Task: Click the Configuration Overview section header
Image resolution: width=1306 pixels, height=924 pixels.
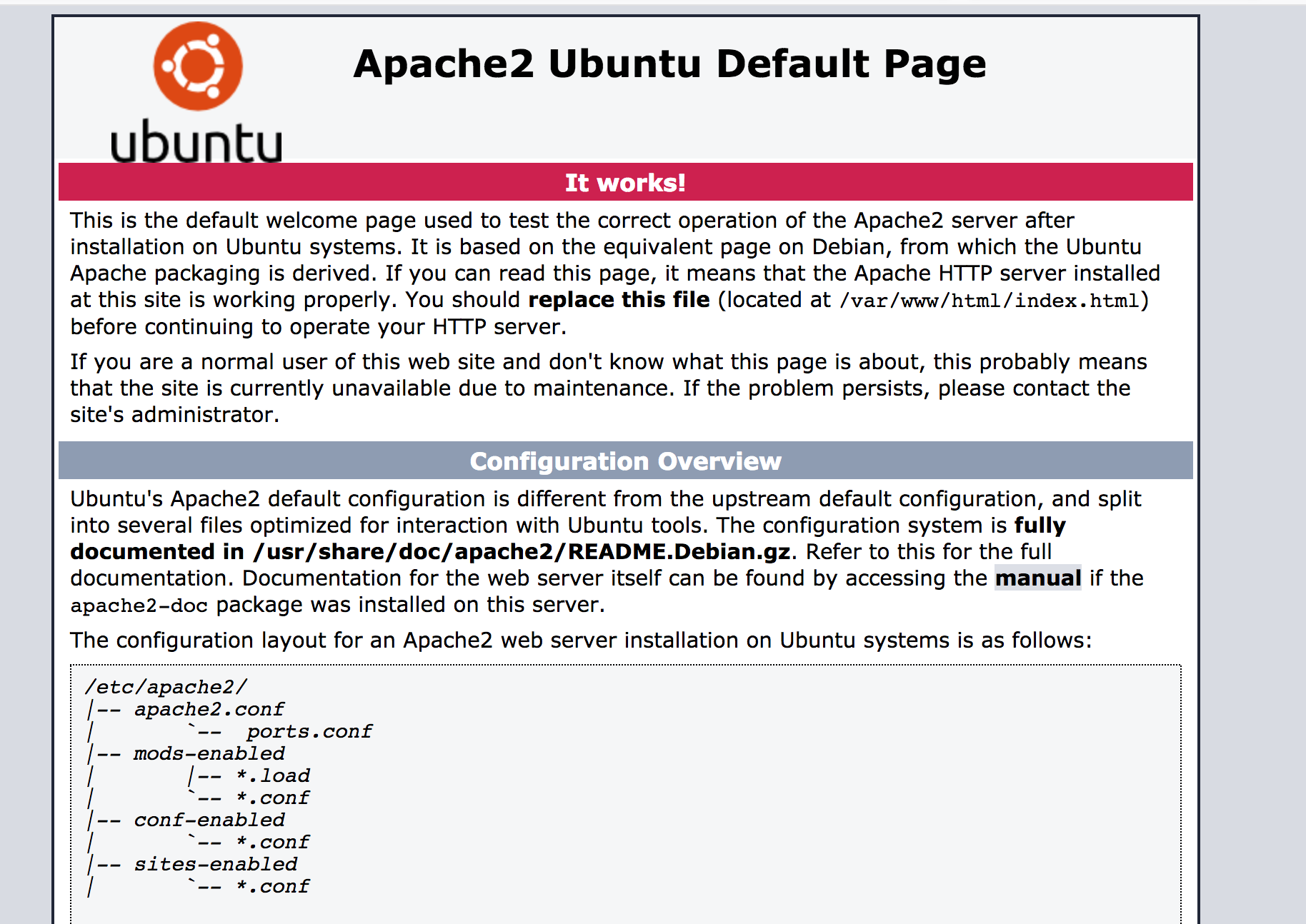Action: tap(625, 461)
